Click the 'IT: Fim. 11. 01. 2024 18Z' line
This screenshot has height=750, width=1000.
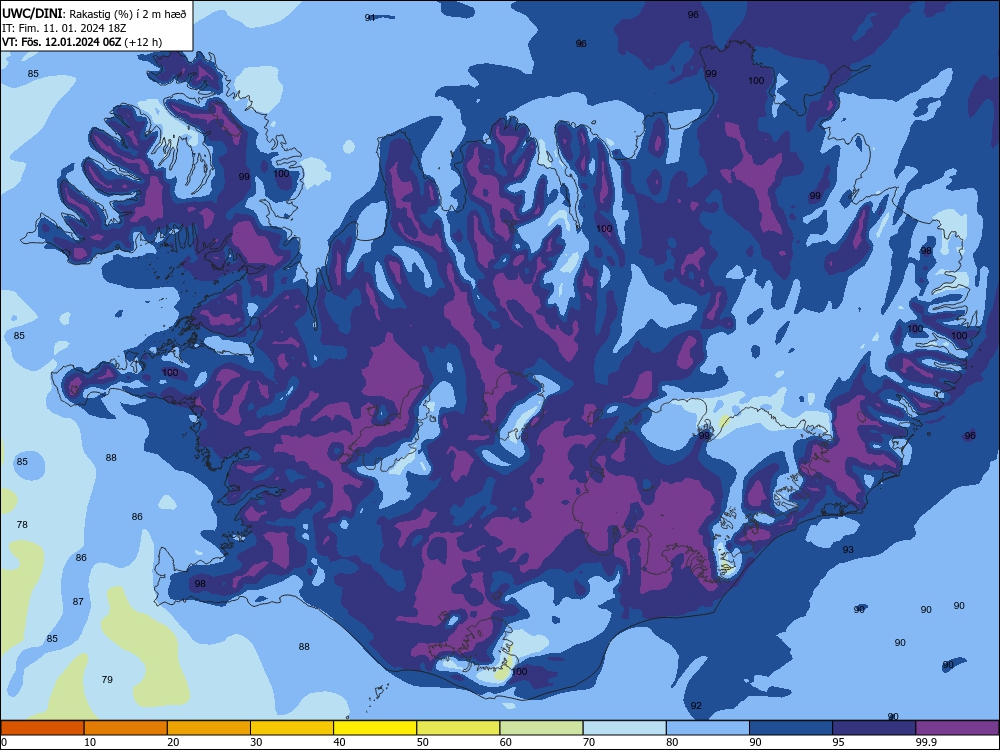click(64, 28)
